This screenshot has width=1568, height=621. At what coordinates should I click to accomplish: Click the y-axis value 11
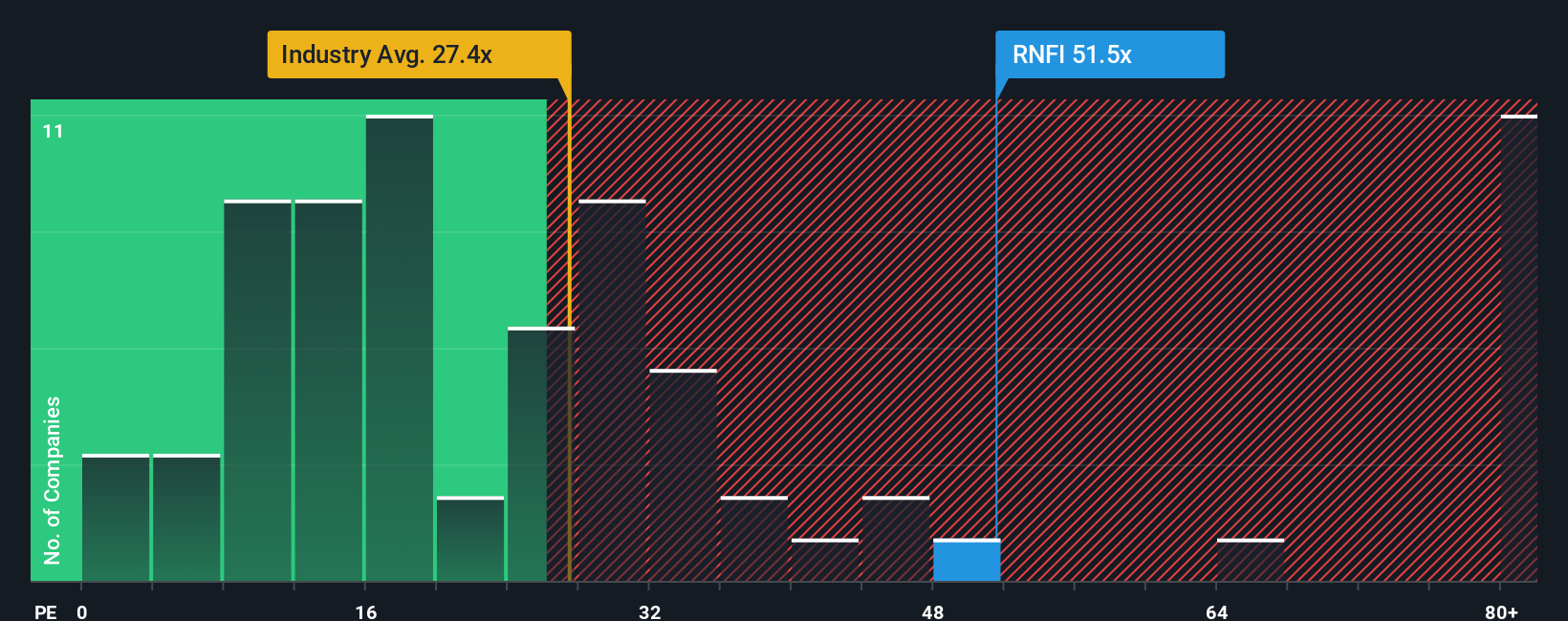(54, 131)
